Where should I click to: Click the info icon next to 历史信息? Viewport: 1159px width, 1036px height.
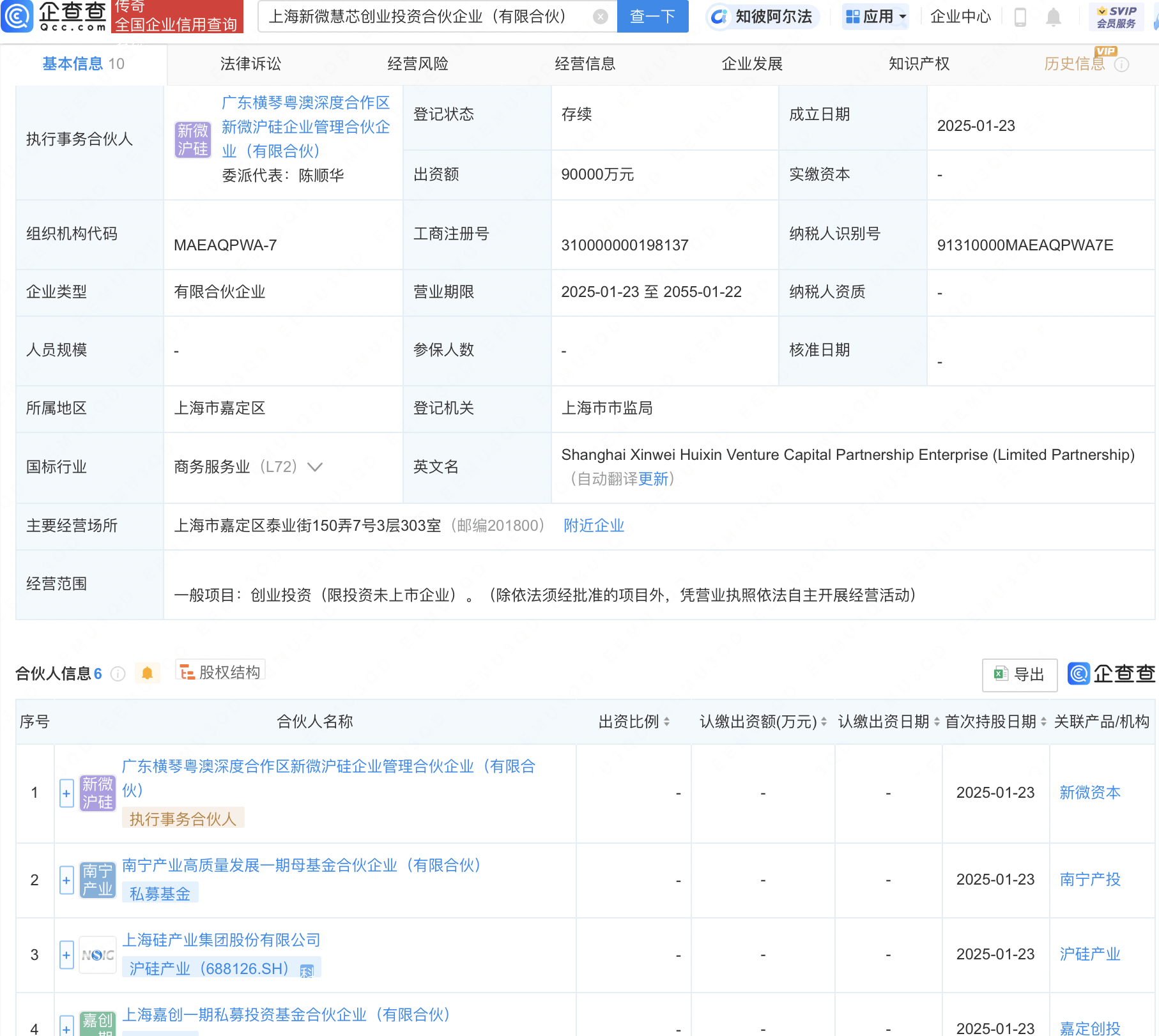pos(1122,65)
